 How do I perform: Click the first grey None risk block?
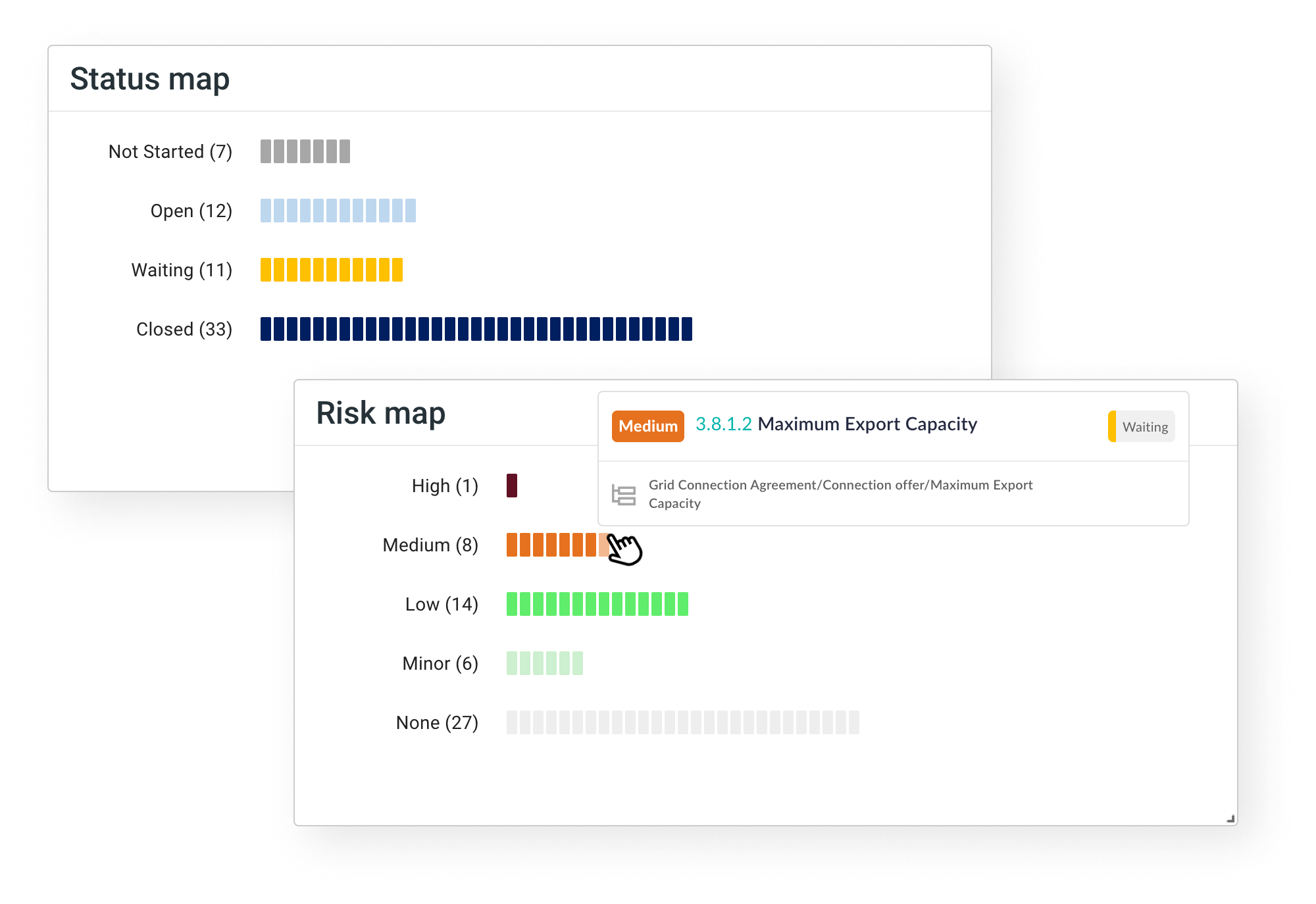pos(512,722)
